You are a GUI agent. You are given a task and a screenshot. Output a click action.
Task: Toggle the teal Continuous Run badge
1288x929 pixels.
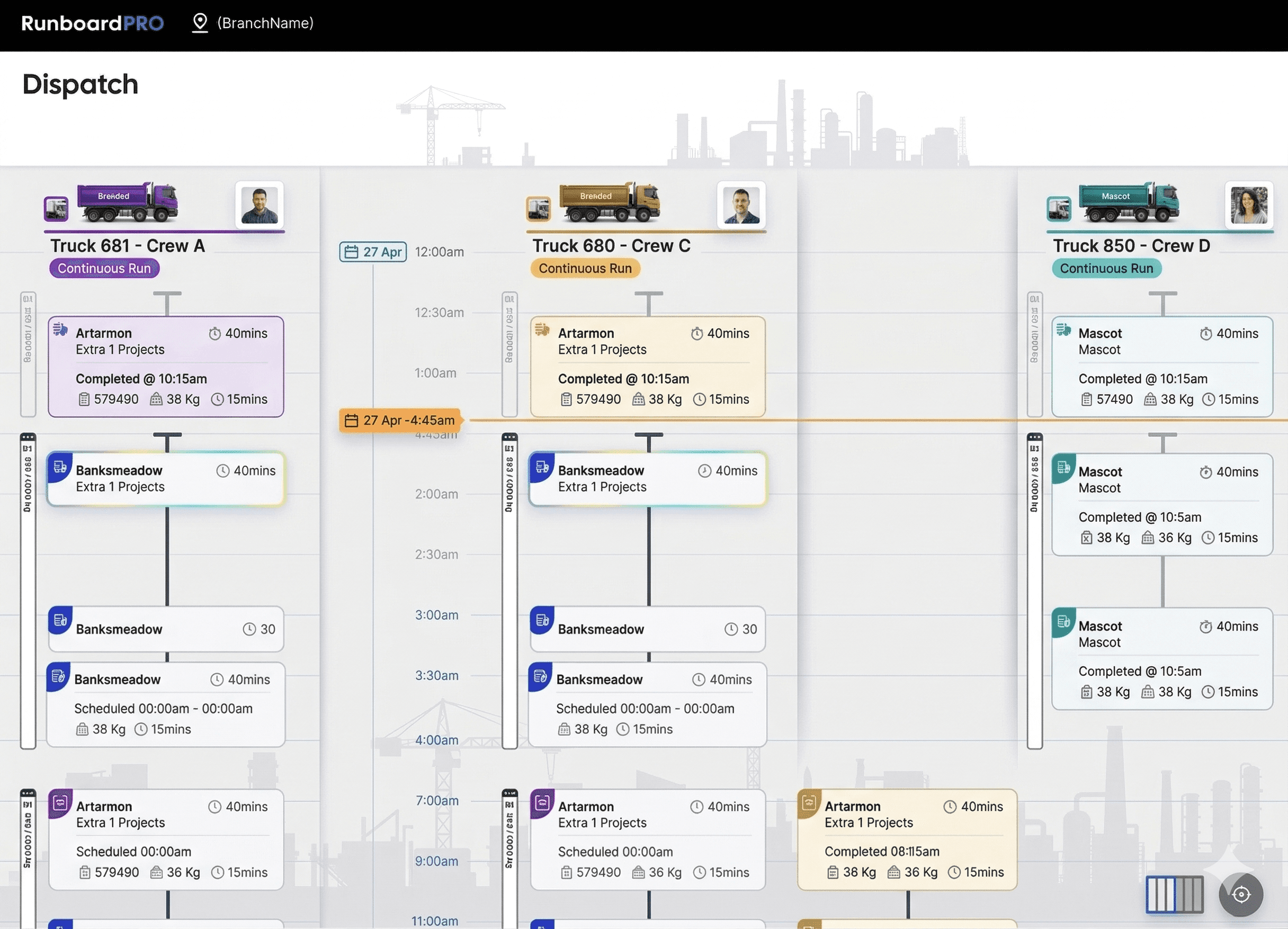click(x=1106, y=268)
